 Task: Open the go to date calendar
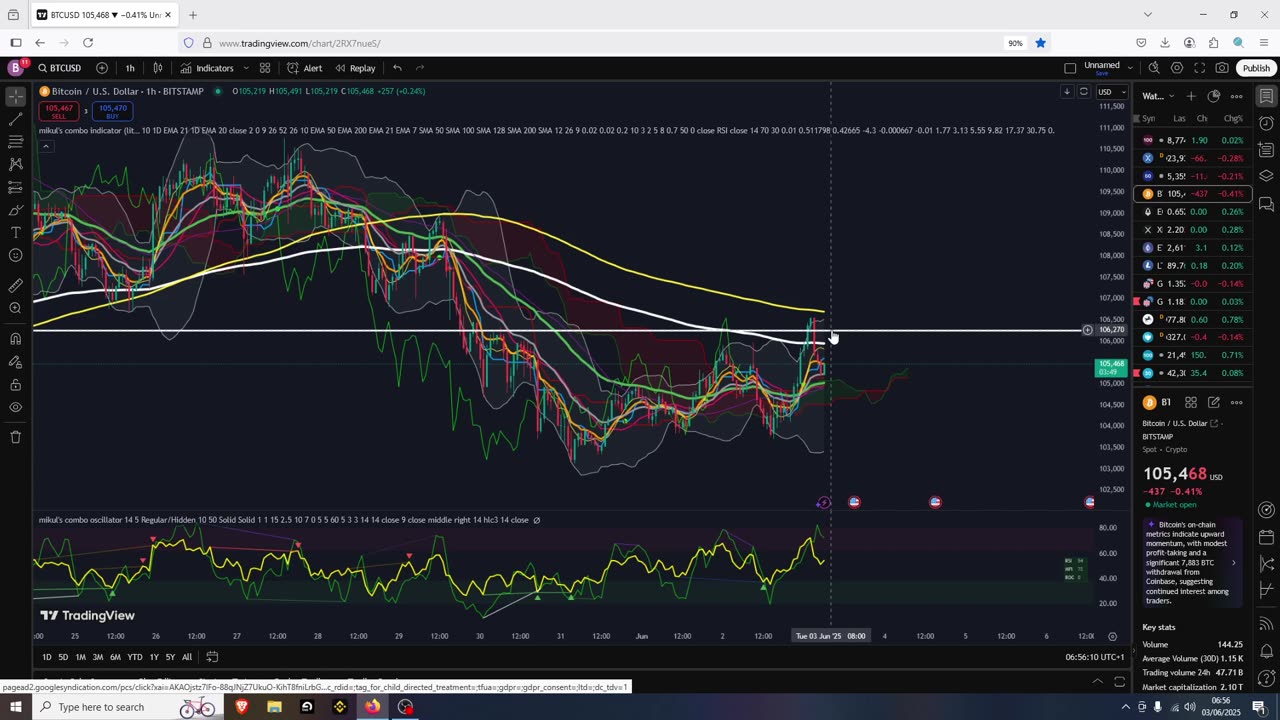[212, 657]
